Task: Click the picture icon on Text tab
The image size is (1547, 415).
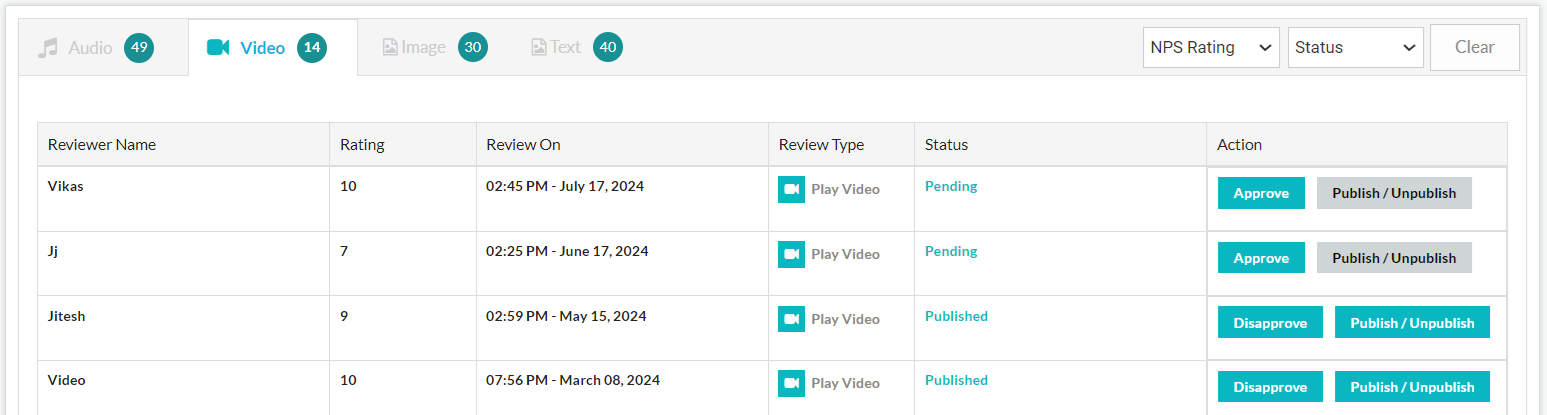Action: click(x=539, y=47)
